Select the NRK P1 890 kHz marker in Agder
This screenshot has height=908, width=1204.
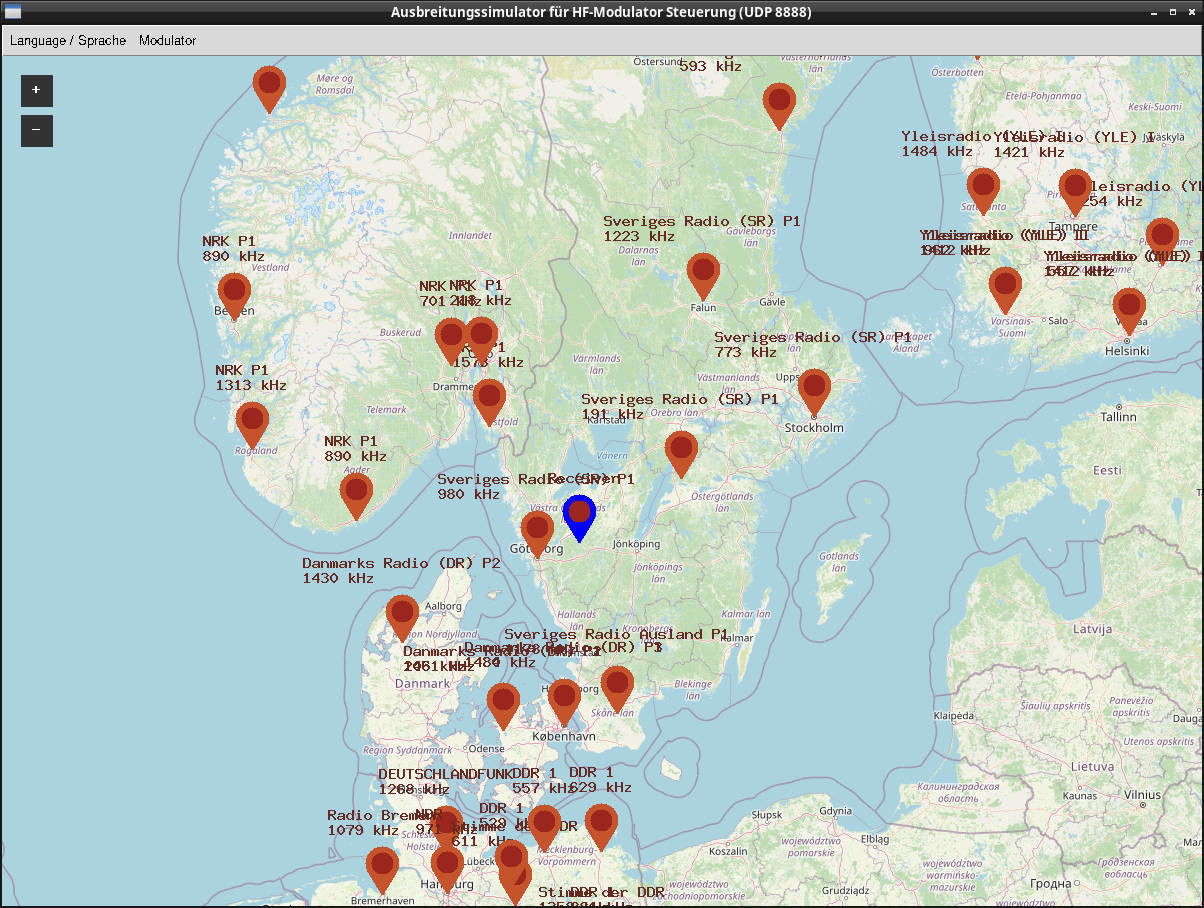(356, 497)
